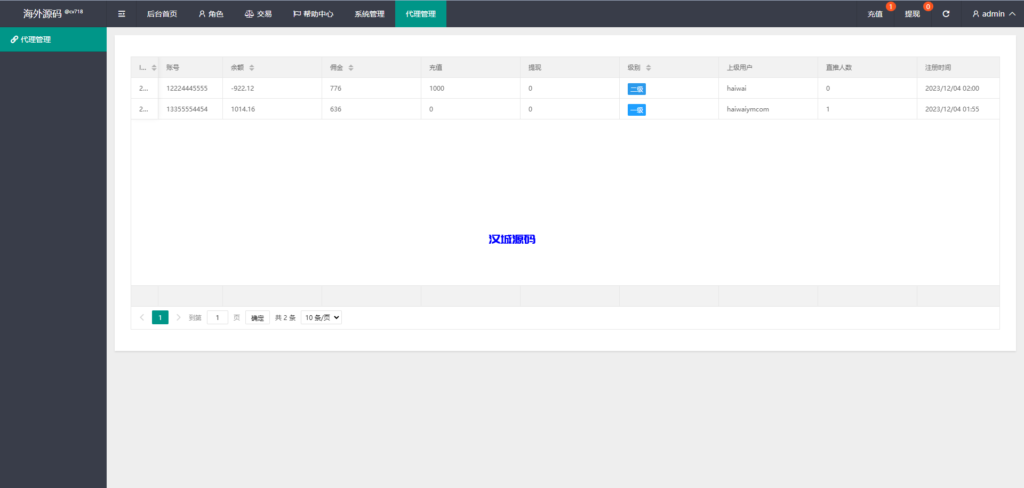
Task: Open the 交易 menu with scales icon
Action: tap(258, 14)
